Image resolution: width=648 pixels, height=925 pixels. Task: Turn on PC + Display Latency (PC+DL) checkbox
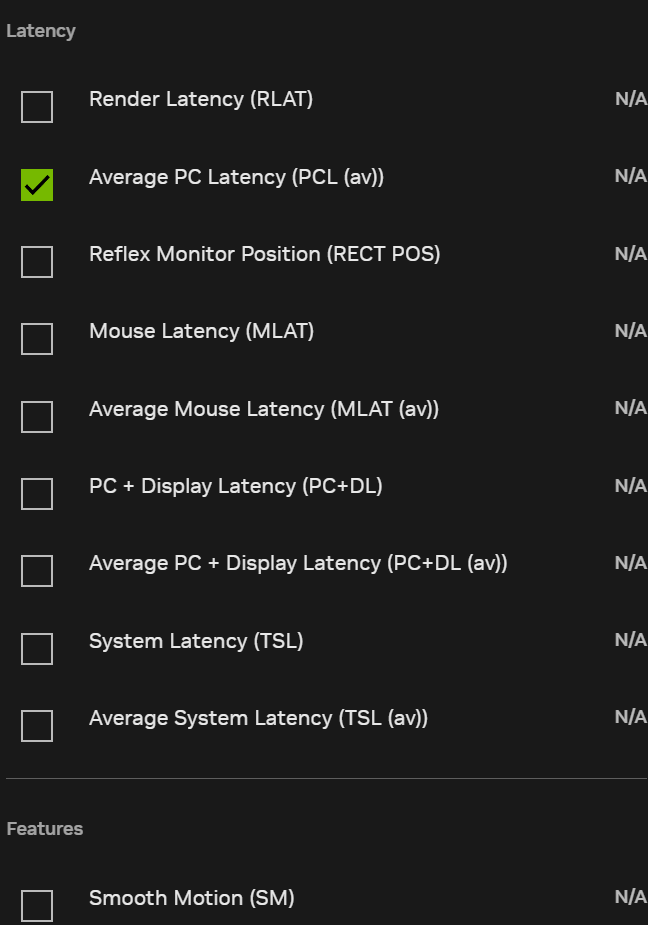click(x=37, y=494)
